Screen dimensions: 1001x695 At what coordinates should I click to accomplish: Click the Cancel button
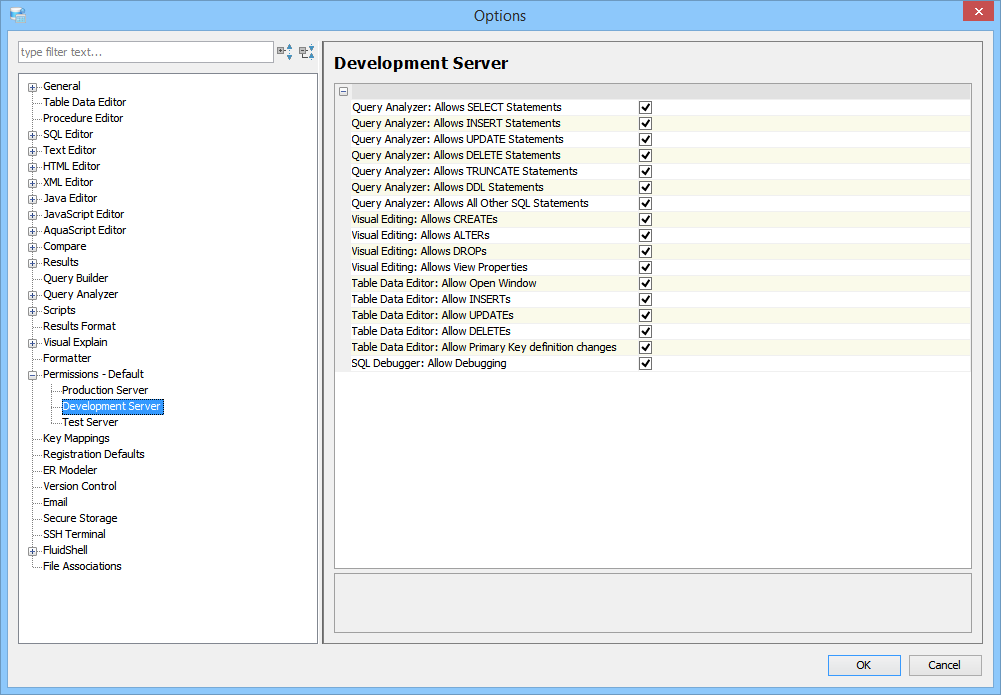[944, 665]
